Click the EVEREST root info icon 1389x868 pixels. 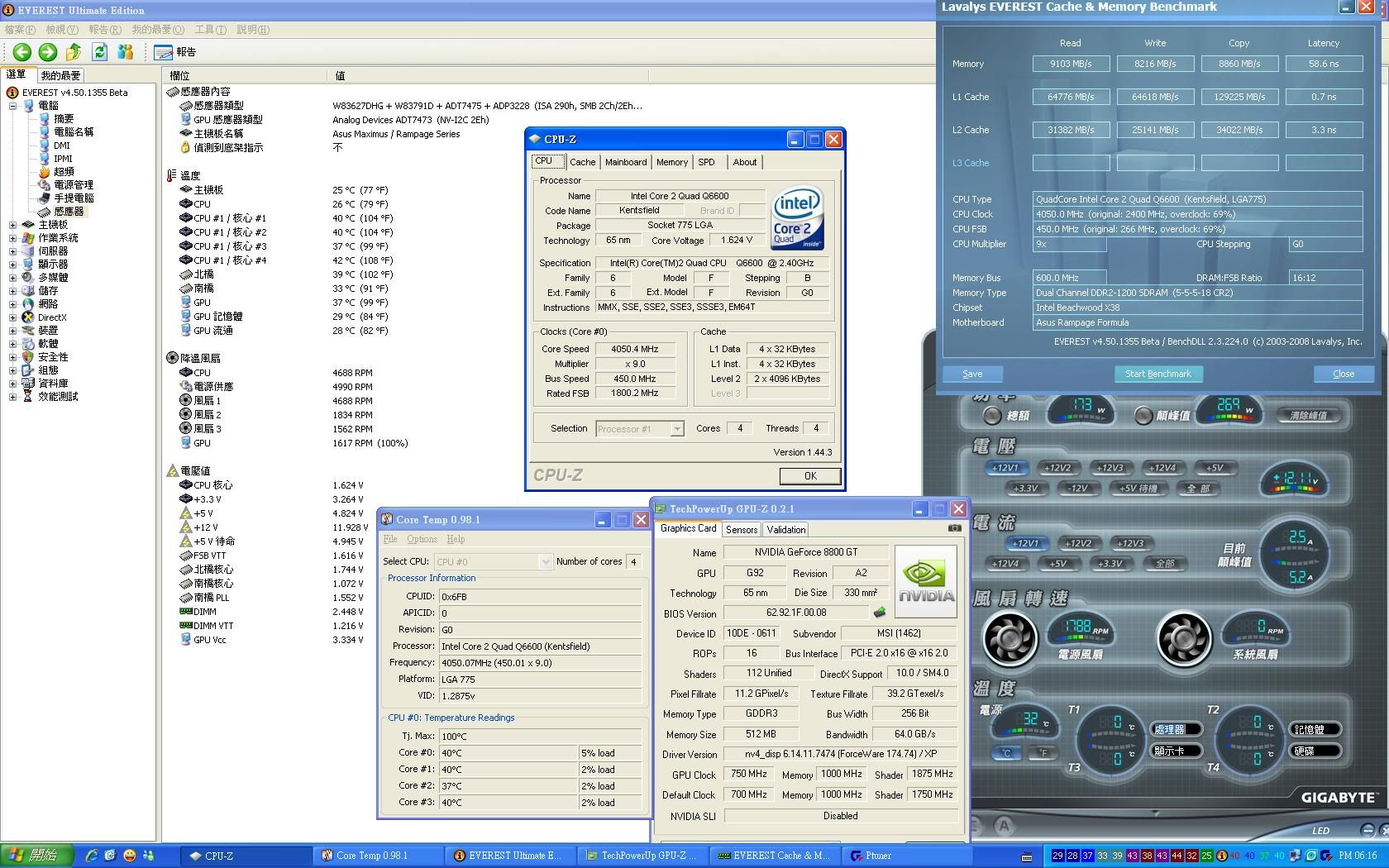click(12, 93)
